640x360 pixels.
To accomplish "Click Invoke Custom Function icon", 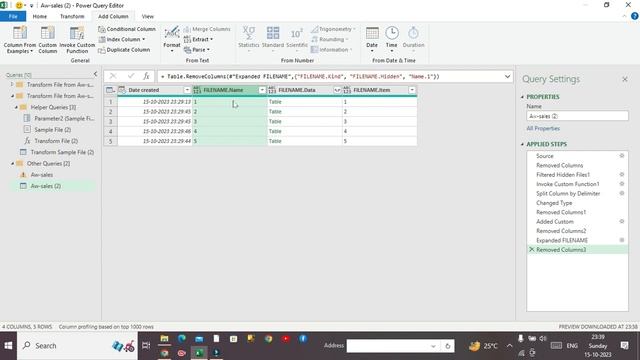I will pos(77,33).
